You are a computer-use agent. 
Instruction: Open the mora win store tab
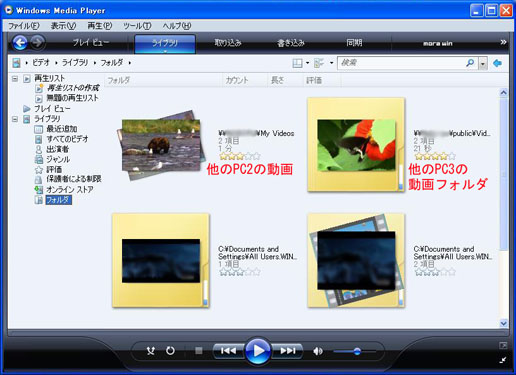coord(438,44)
